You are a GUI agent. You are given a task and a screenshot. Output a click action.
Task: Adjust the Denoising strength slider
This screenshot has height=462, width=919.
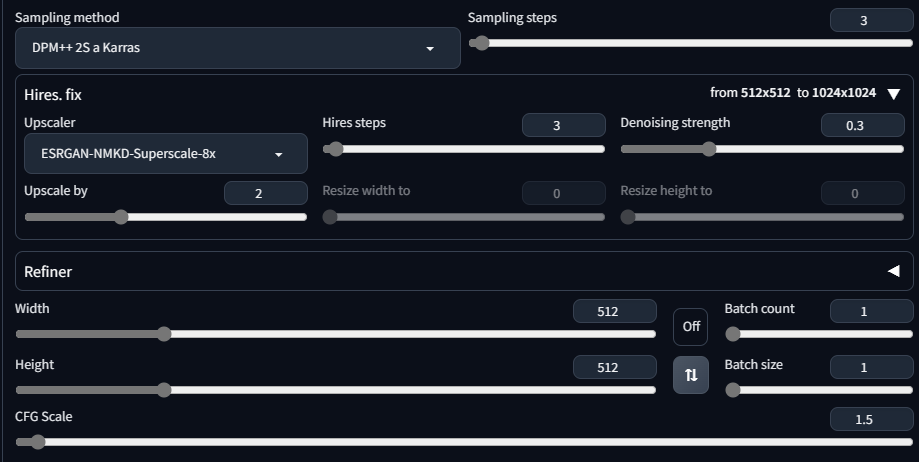[762, 149]
